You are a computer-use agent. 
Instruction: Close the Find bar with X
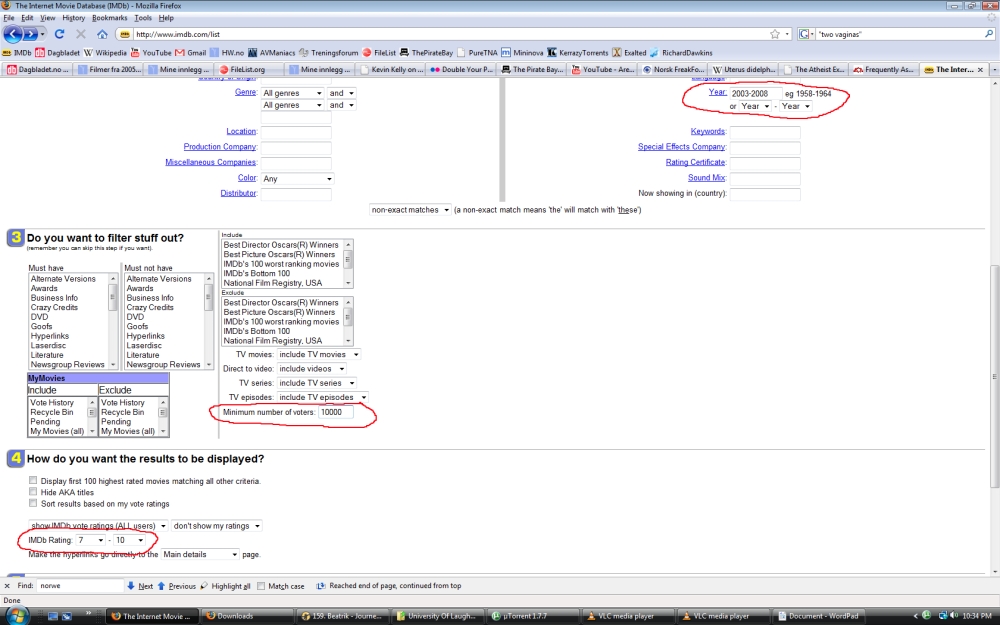click(x=7, y=585)
